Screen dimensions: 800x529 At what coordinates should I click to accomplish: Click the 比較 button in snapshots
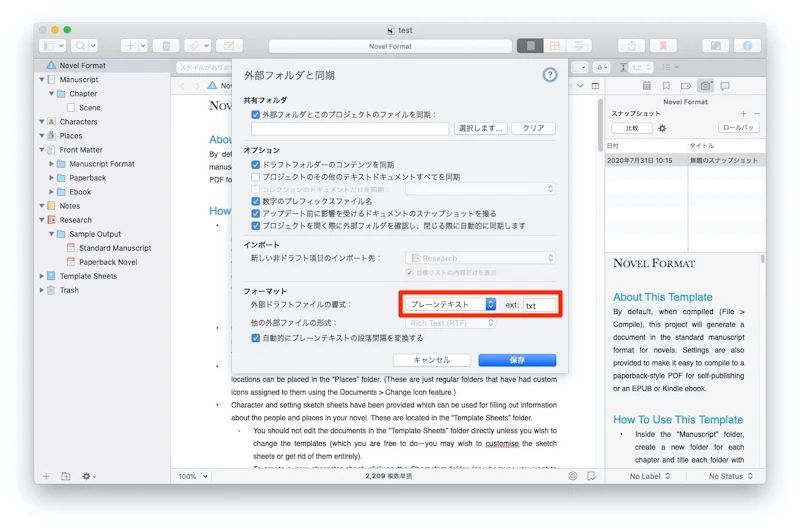pyautogui.click(x=632, y=129)
